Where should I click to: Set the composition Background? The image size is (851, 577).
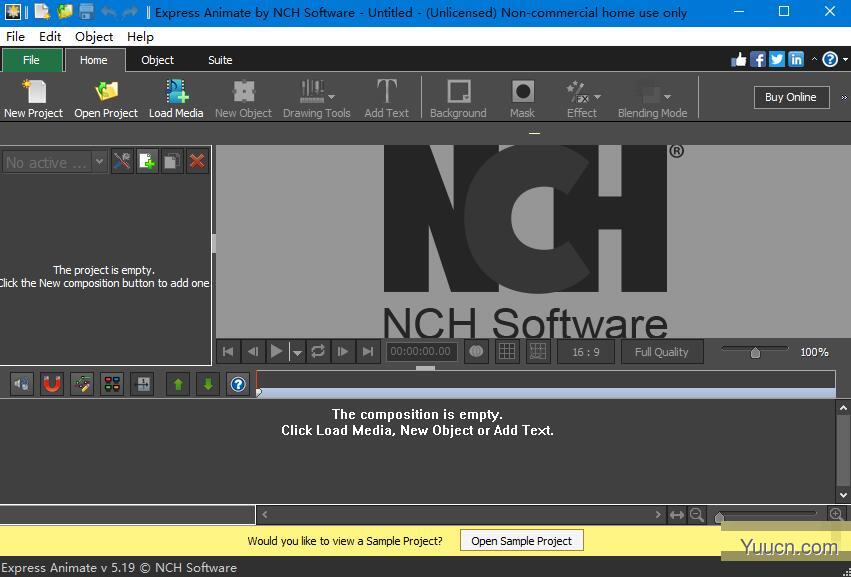click(458, 97)
